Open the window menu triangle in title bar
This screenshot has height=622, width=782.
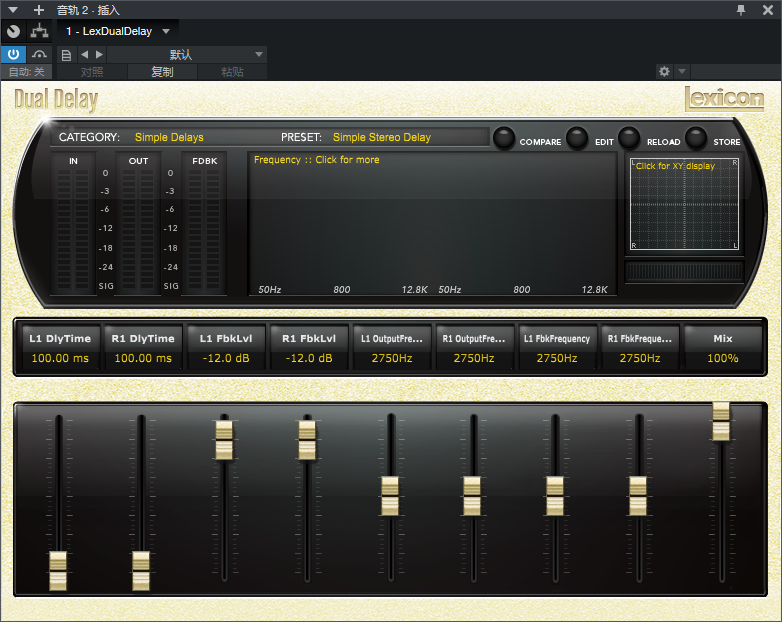[13, 9]
